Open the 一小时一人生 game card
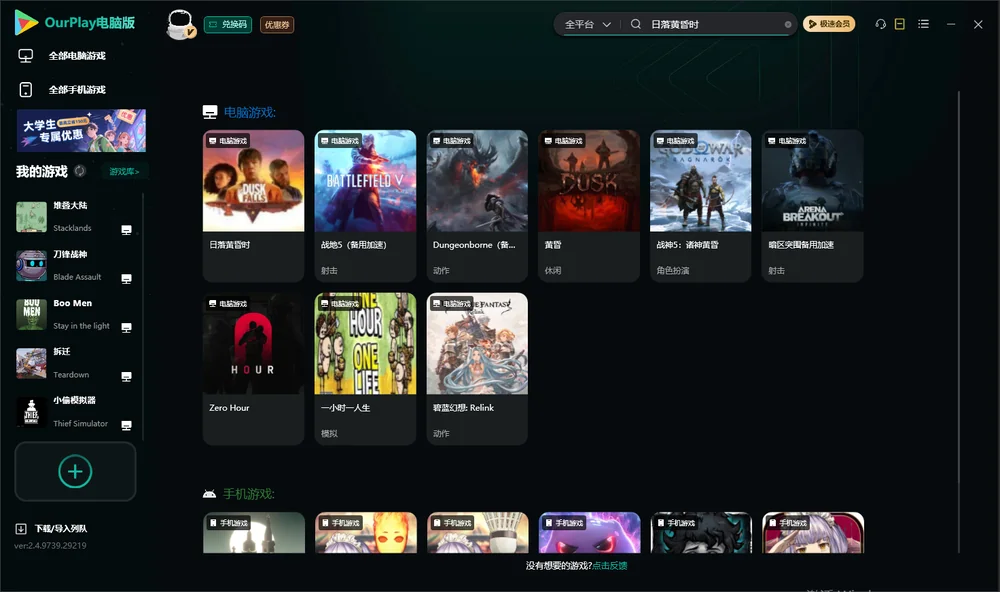The height and width of the screenshot is (592, 1000). point(365,368)
